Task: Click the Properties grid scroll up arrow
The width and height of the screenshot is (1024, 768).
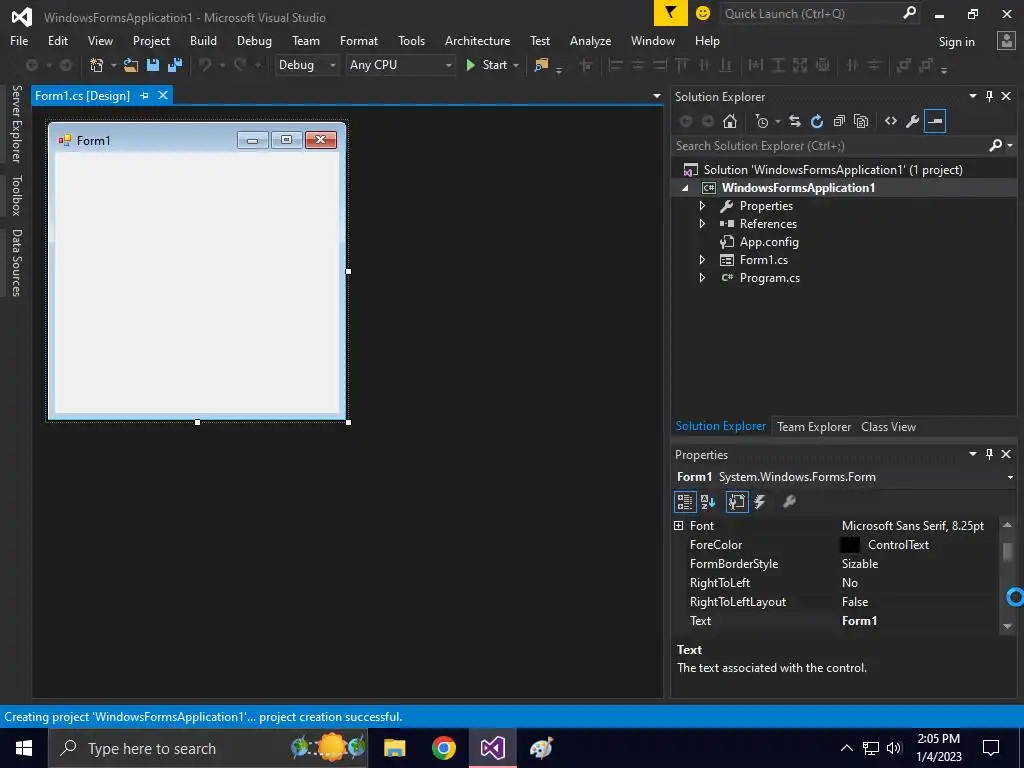Action: [1007, 525]
